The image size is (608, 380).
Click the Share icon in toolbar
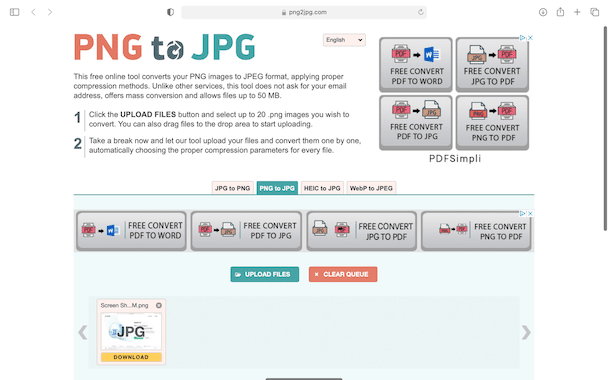pos(560,12)
